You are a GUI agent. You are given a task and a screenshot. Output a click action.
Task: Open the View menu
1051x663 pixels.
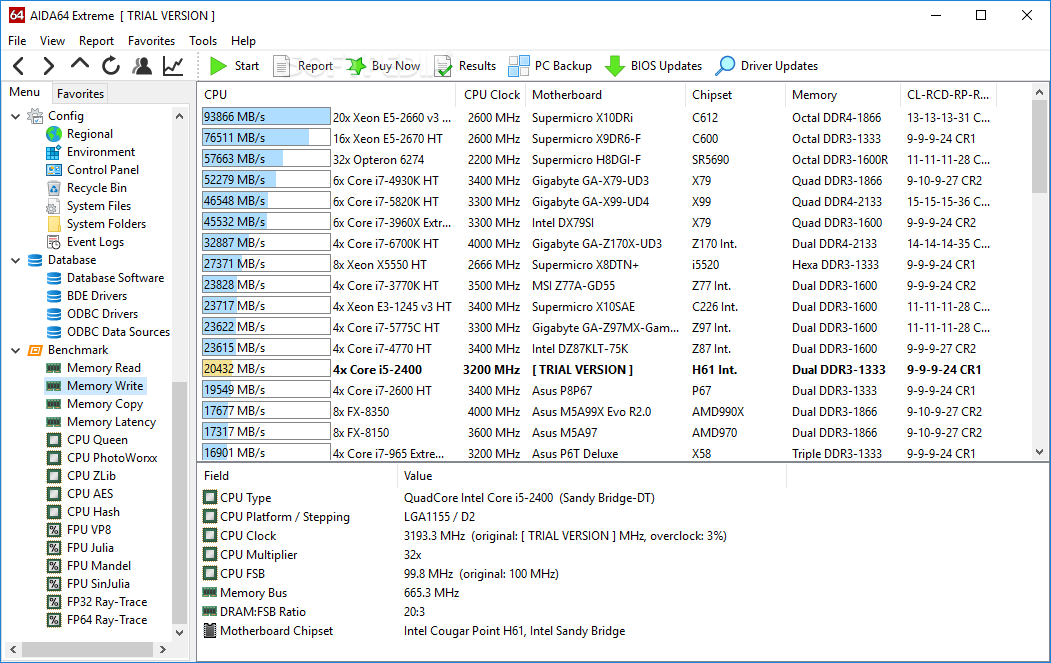[52, 41]
